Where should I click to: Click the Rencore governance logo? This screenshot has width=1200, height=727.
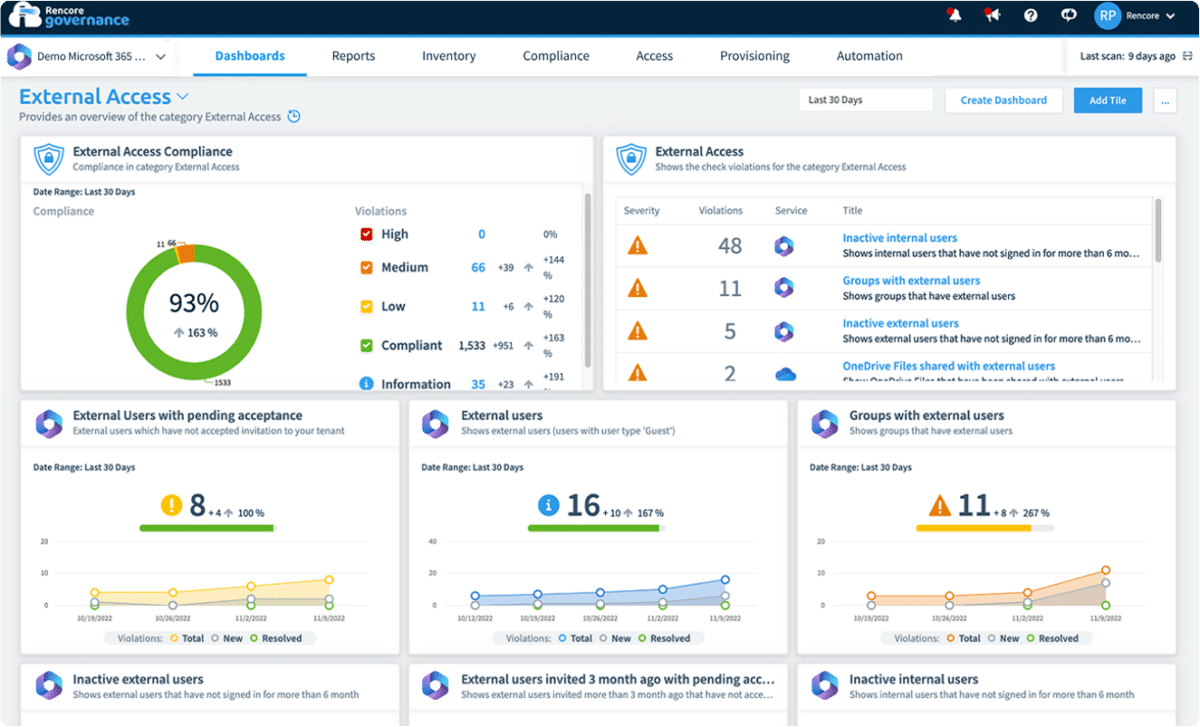pos(67,15)
